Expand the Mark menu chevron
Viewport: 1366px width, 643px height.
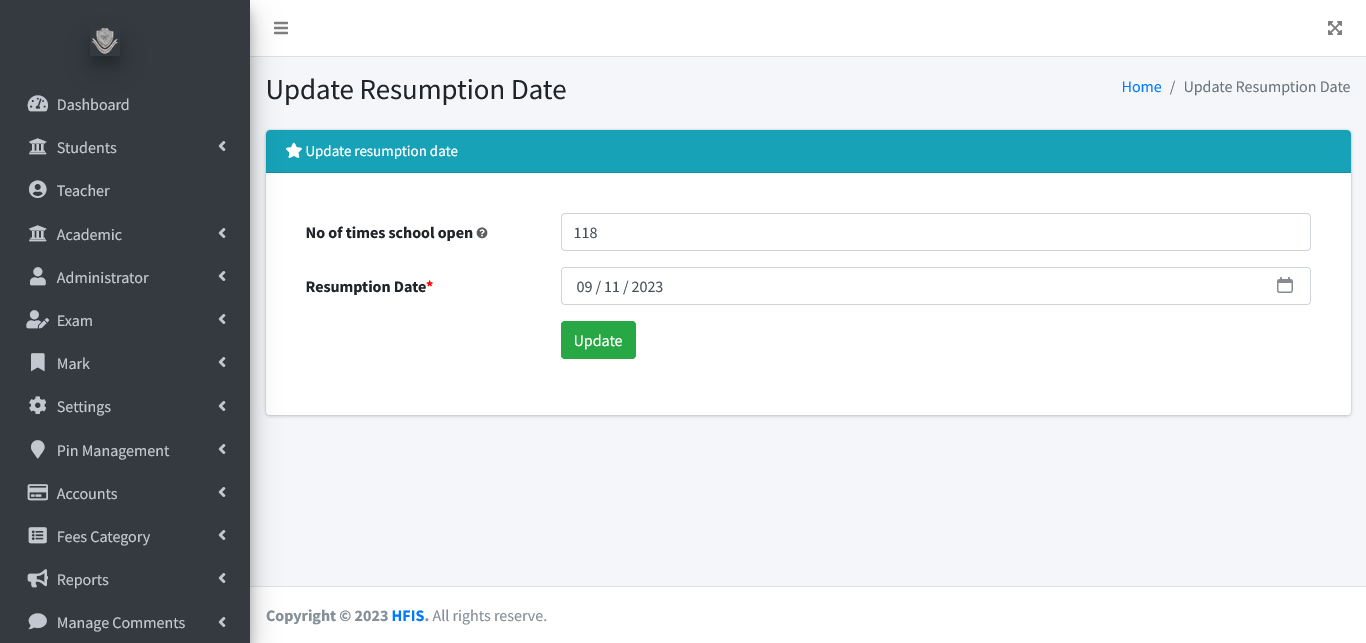point(222,362)
